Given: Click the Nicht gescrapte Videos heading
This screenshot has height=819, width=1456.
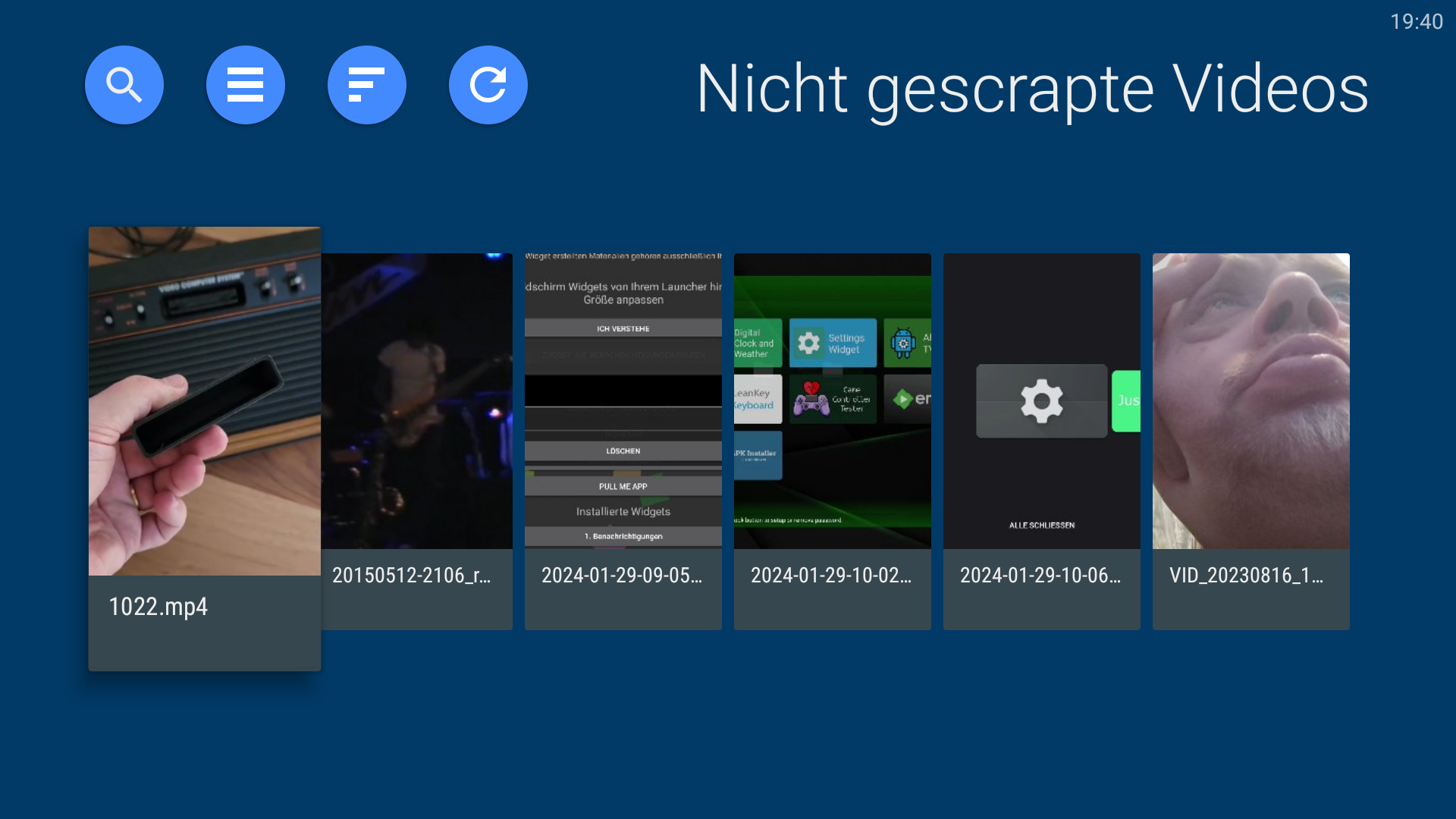Looking at the screenshot, I should tap(1032, 89).
